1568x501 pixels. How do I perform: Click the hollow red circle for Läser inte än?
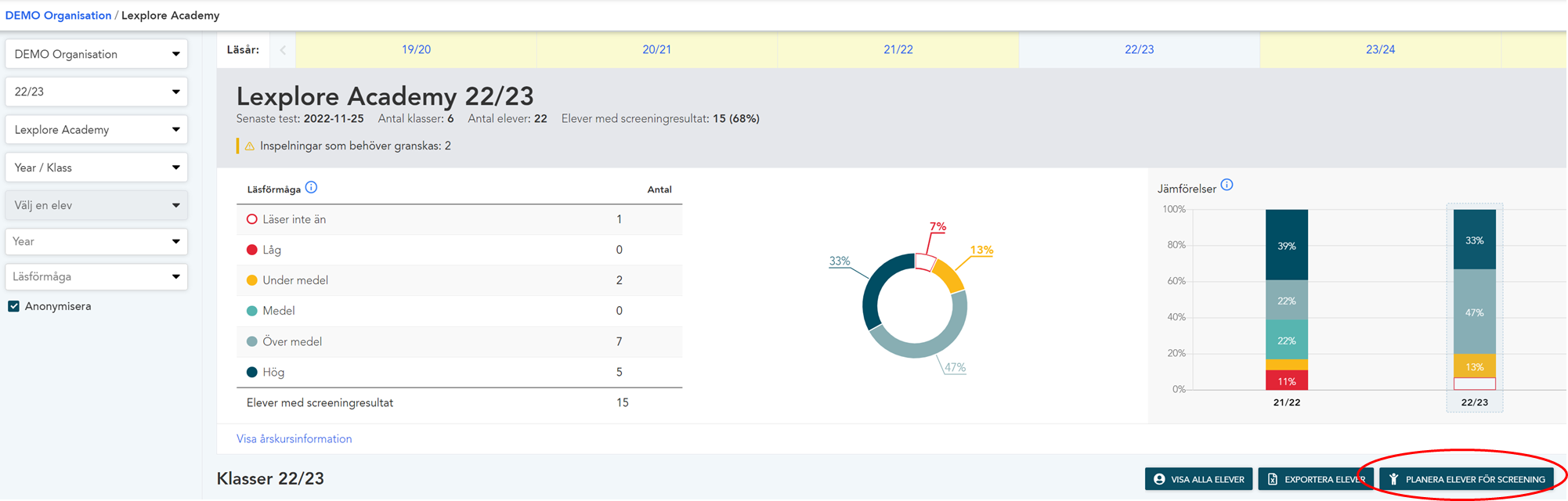(252, 219)
